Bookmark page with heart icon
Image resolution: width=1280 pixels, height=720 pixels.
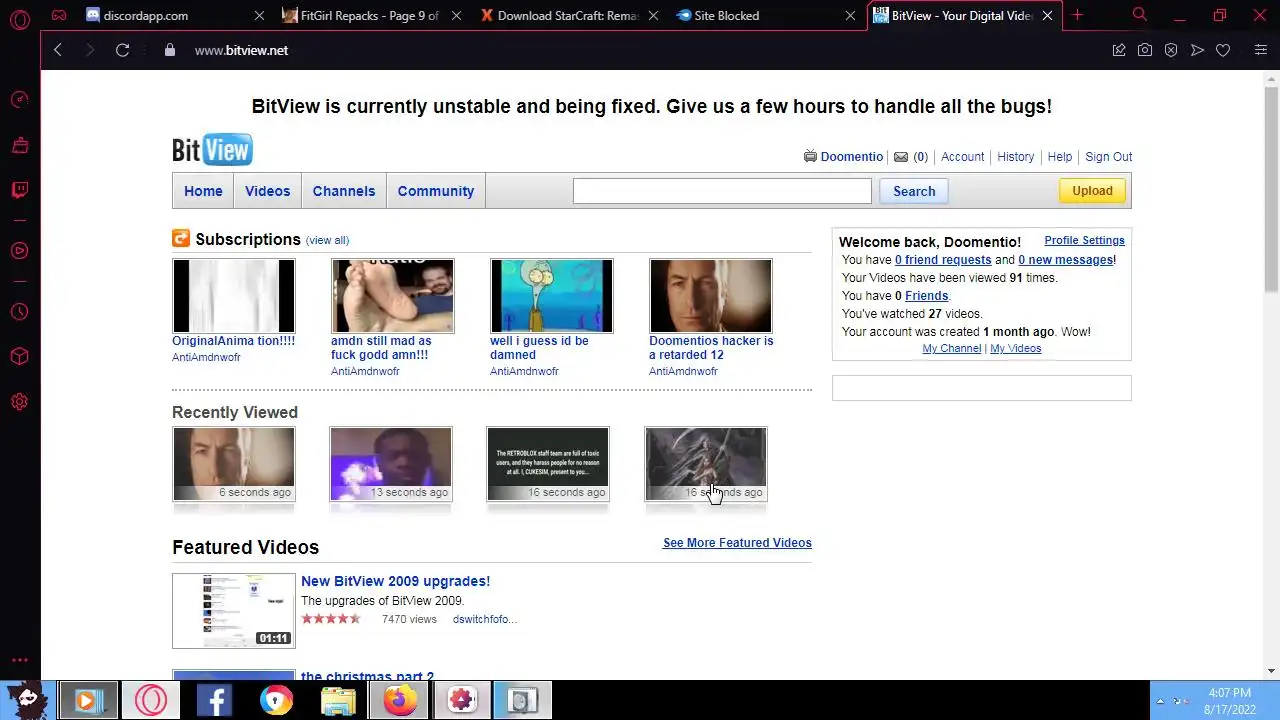point(1223,50)
